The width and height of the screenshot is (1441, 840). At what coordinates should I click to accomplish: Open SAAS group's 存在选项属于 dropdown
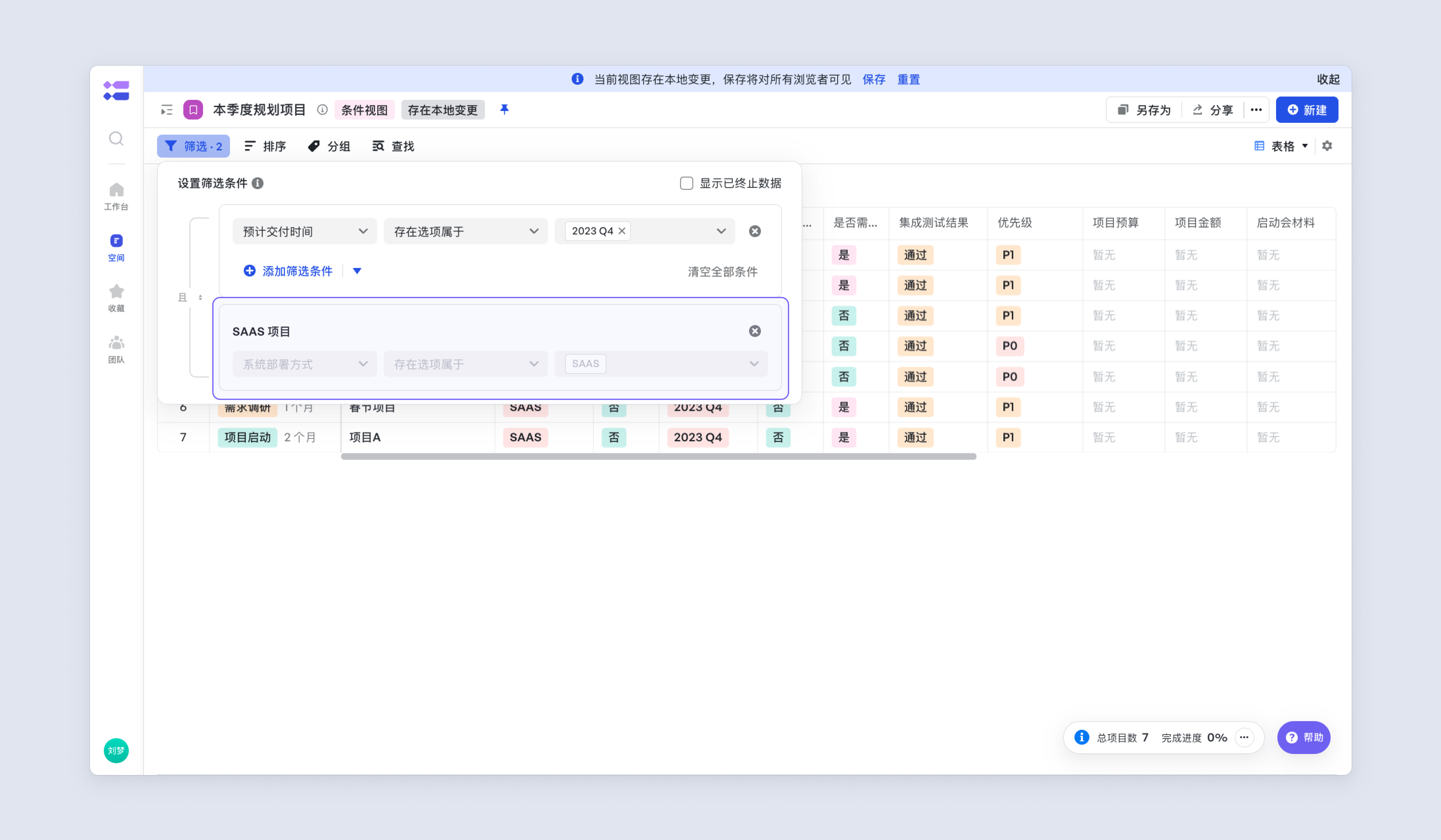[466, 364]
